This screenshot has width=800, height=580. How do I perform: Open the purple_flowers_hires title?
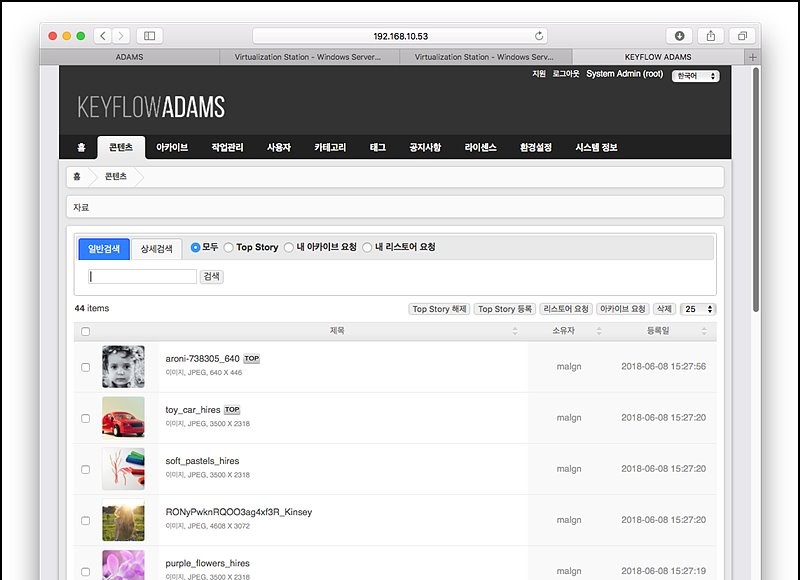[x=207, y=563]
